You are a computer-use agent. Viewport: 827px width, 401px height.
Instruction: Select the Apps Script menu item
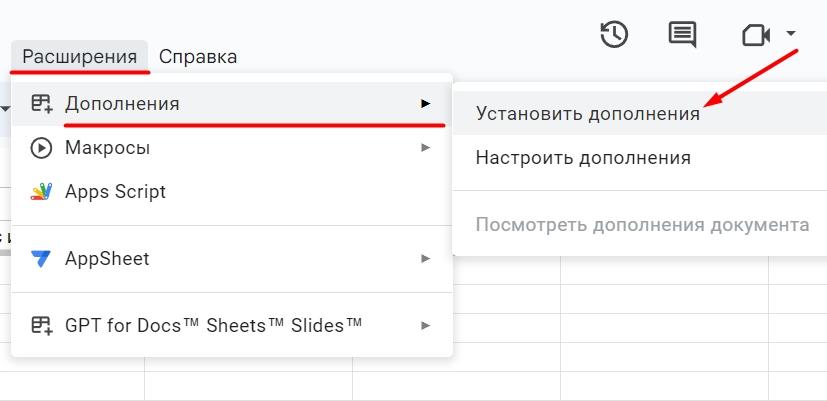115,191
